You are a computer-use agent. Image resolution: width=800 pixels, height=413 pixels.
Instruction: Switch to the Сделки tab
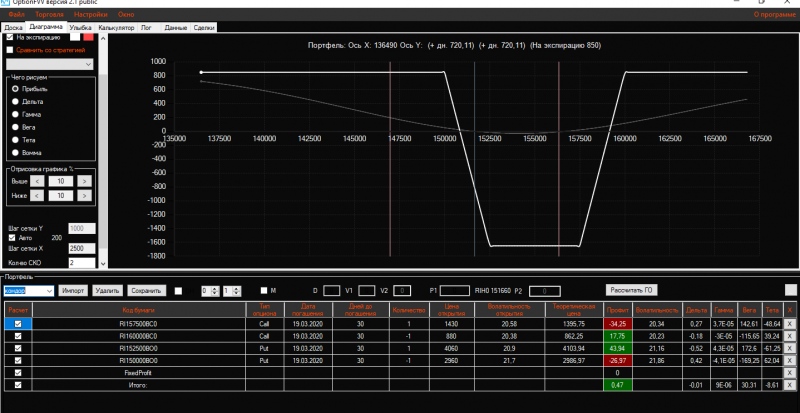[x=204, y=28]
